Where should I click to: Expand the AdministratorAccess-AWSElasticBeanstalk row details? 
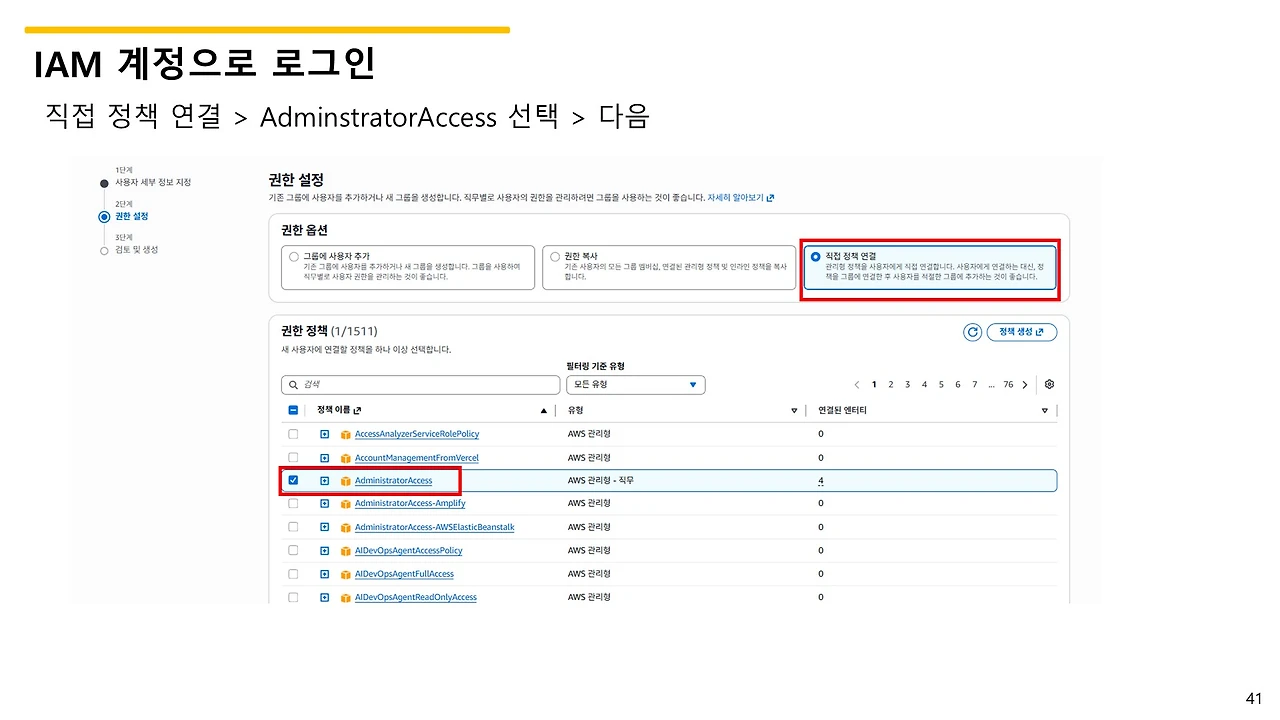pos(324,527)
